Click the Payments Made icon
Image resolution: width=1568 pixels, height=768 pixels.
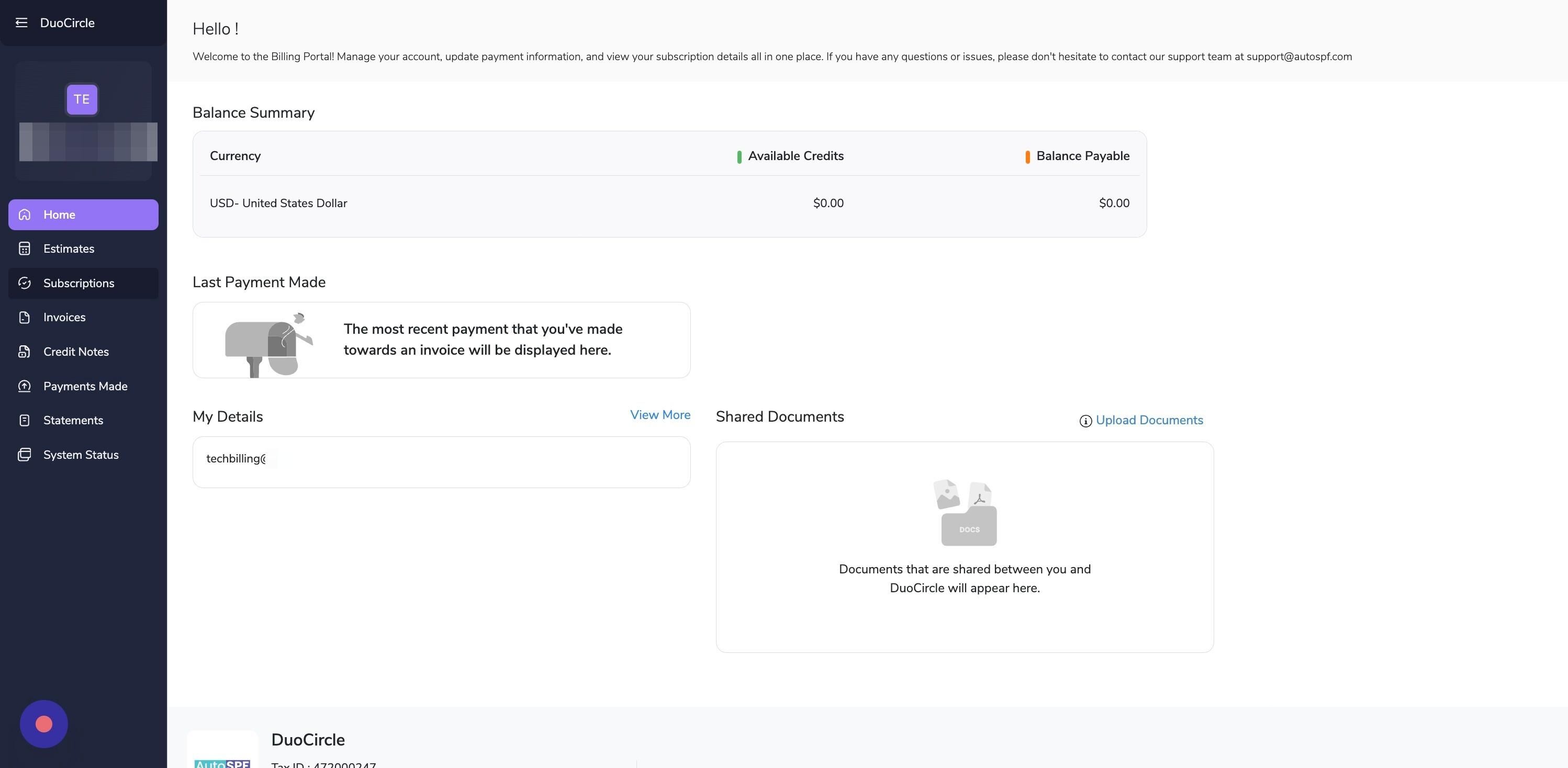click(x=25, y=386)
